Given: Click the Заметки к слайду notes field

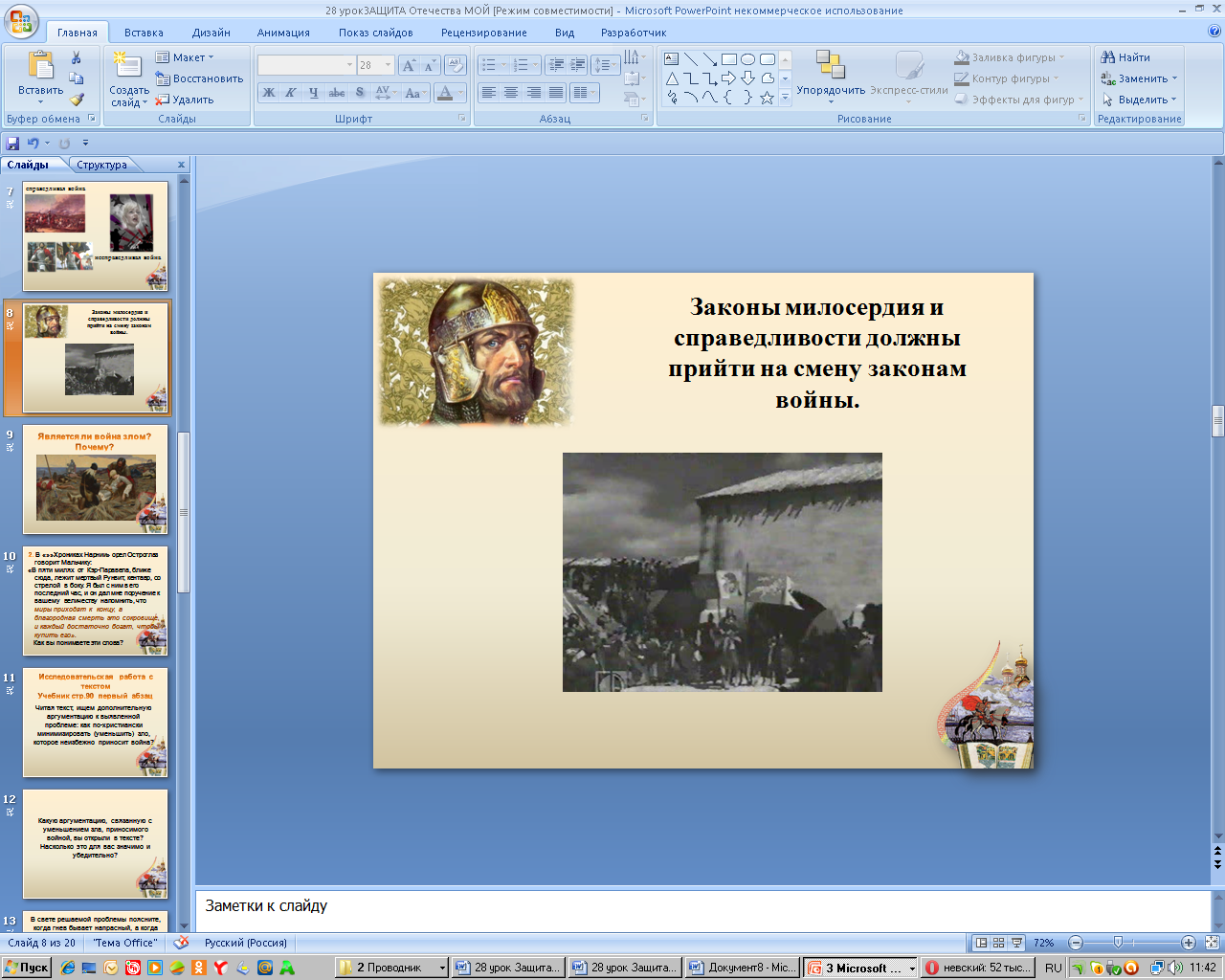Looking at the screenshot, I should point(702,910).
